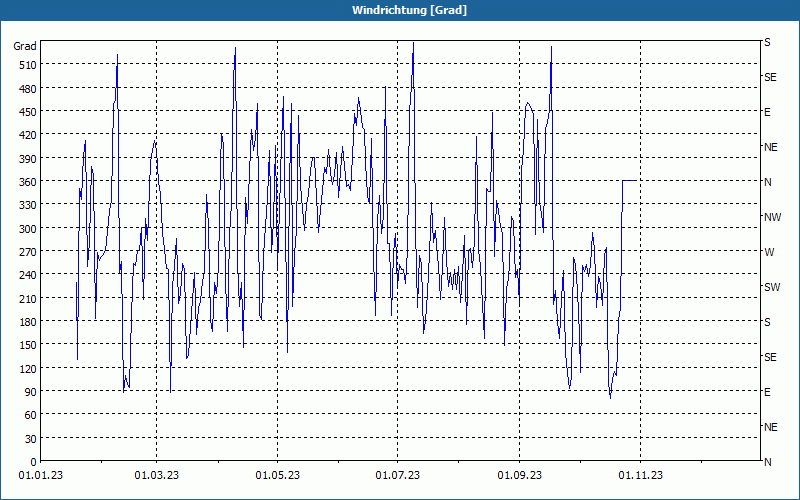Click the date label 01.01.23
The width and height of the screenshot is (800, 500).
(x=41, y=476)
